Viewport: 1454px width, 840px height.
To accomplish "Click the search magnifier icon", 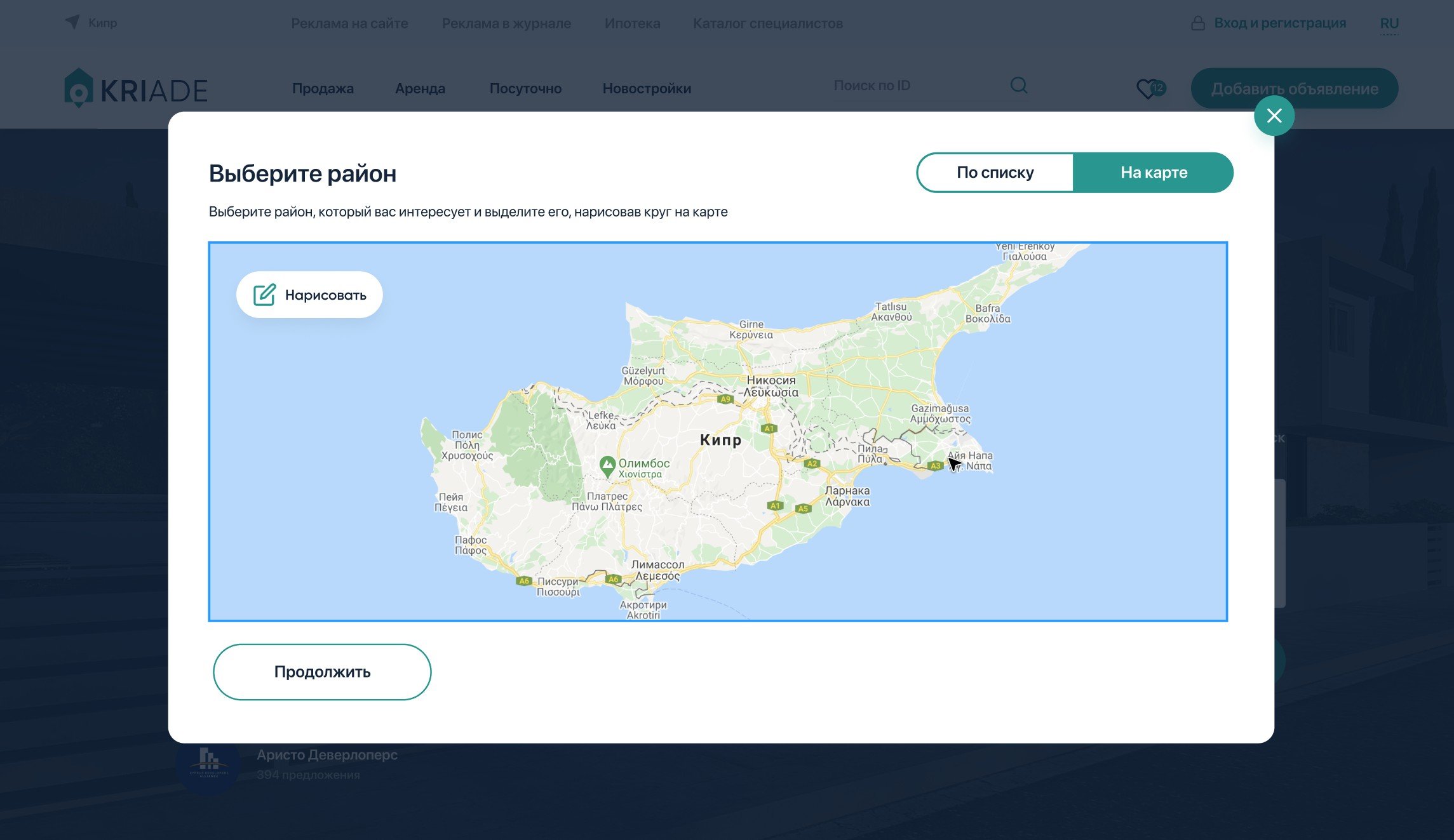I will pyautogui.click(x=1018, y=85).
